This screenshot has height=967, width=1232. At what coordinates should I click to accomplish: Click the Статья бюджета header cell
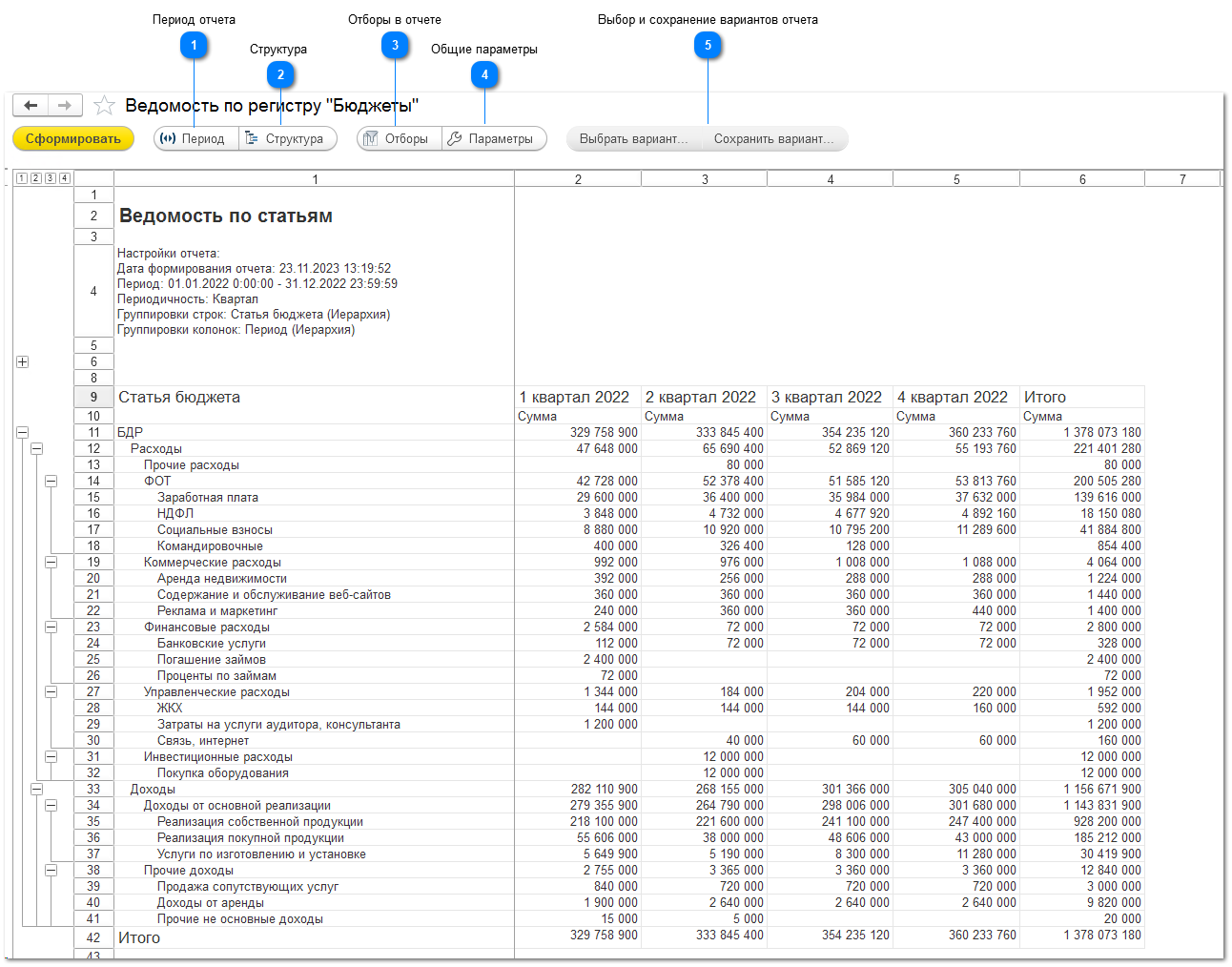tap(315, 397)
